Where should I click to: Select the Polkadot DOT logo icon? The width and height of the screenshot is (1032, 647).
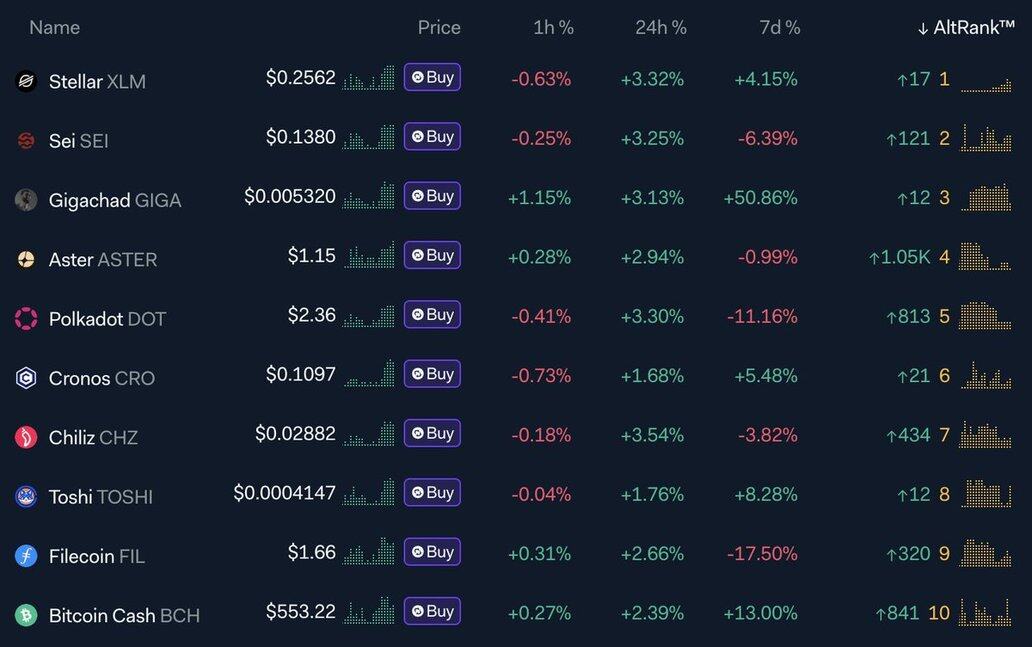click(26, 319)
